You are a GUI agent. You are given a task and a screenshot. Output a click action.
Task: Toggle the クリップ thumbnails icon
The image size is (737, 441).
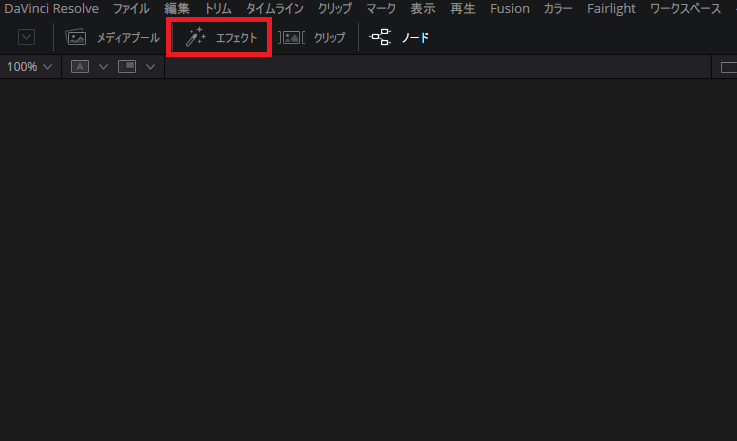(x=291, y=38)
